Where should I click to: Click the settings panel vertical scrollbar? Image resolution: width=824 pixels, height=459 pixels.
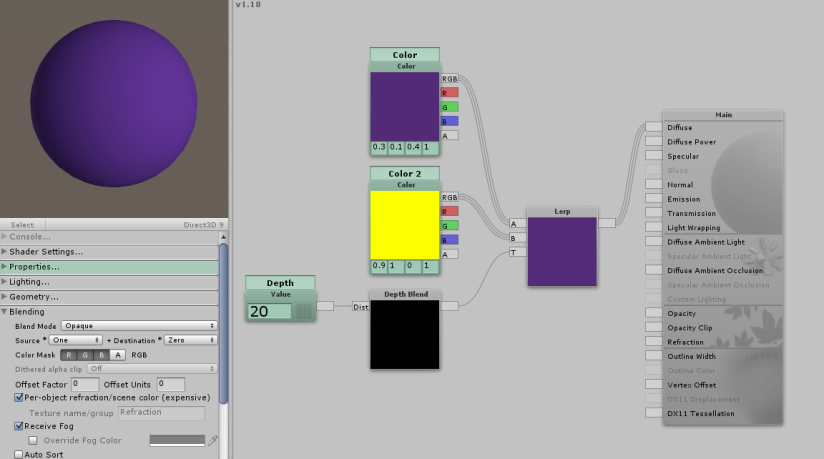pos(223,323)
